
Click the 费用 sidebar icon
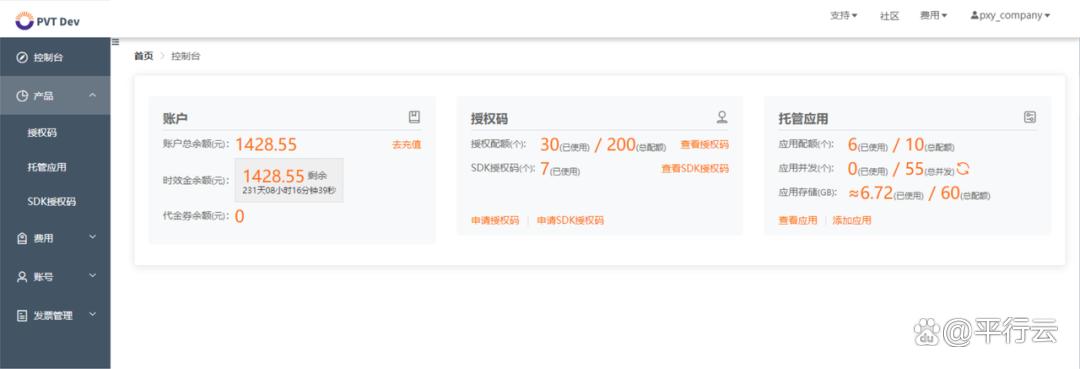pyautogui.click(x=22, y=238)
